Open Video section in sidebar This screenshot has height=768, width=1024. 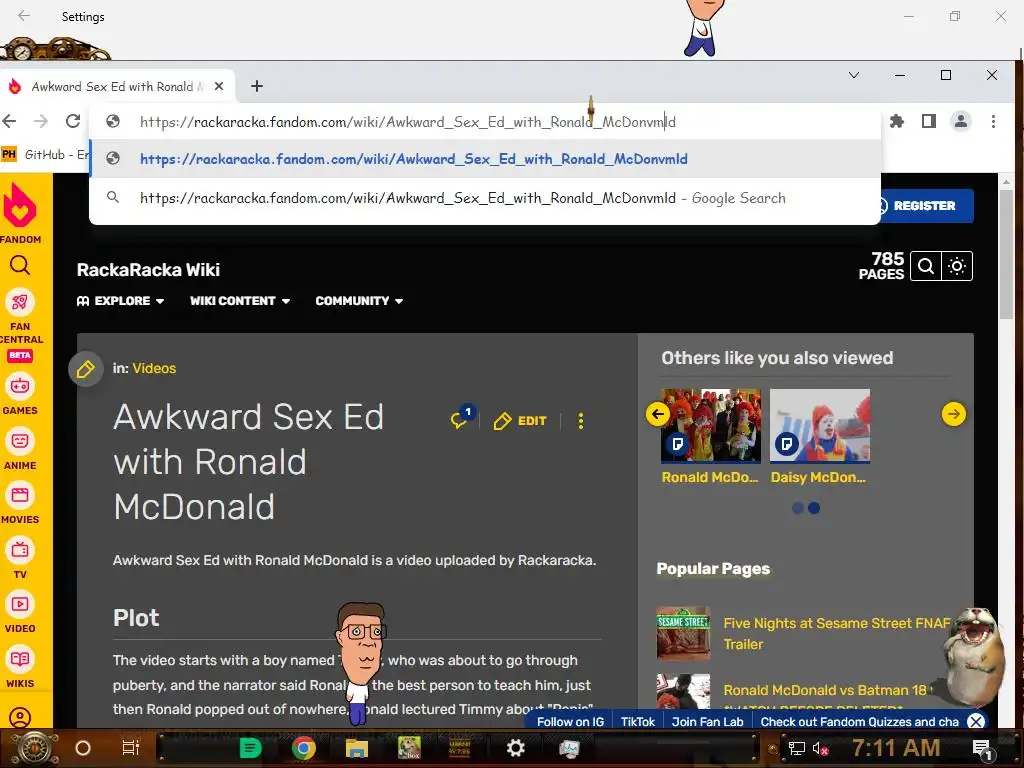pyautogui.click(x=20, y=612)
